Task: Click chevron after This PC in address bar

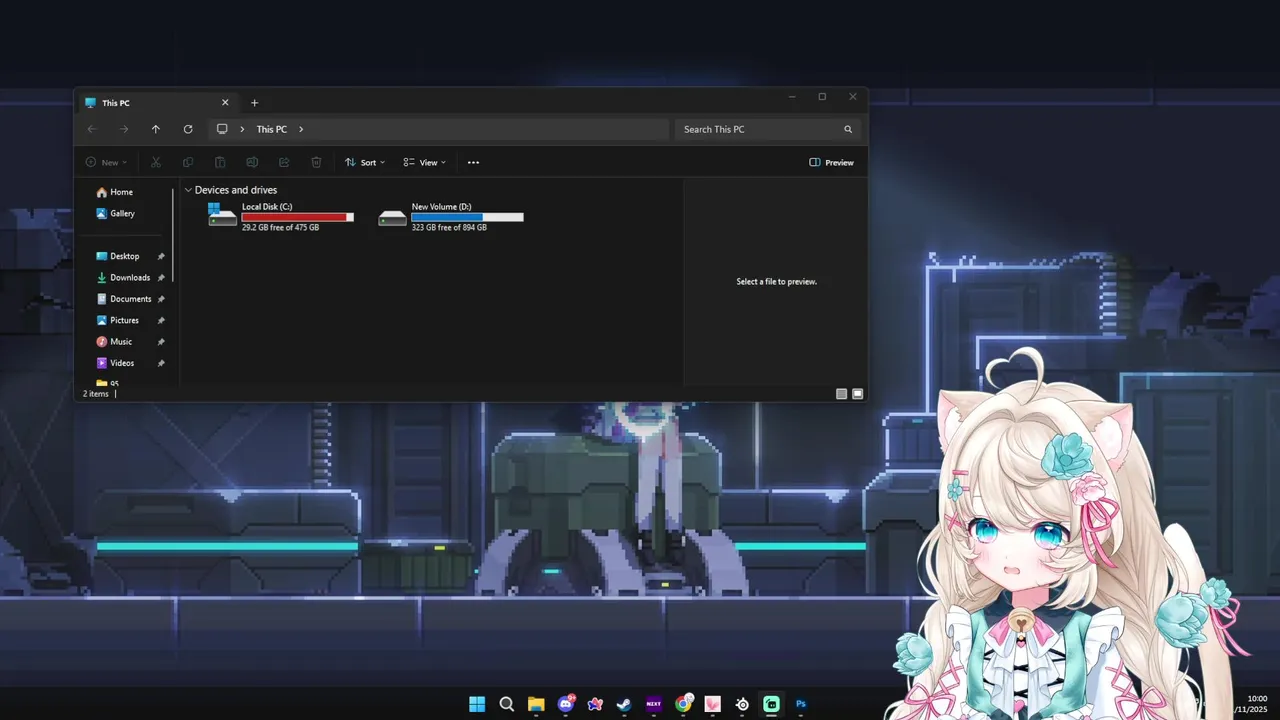Action: click(x=301, y=129)
